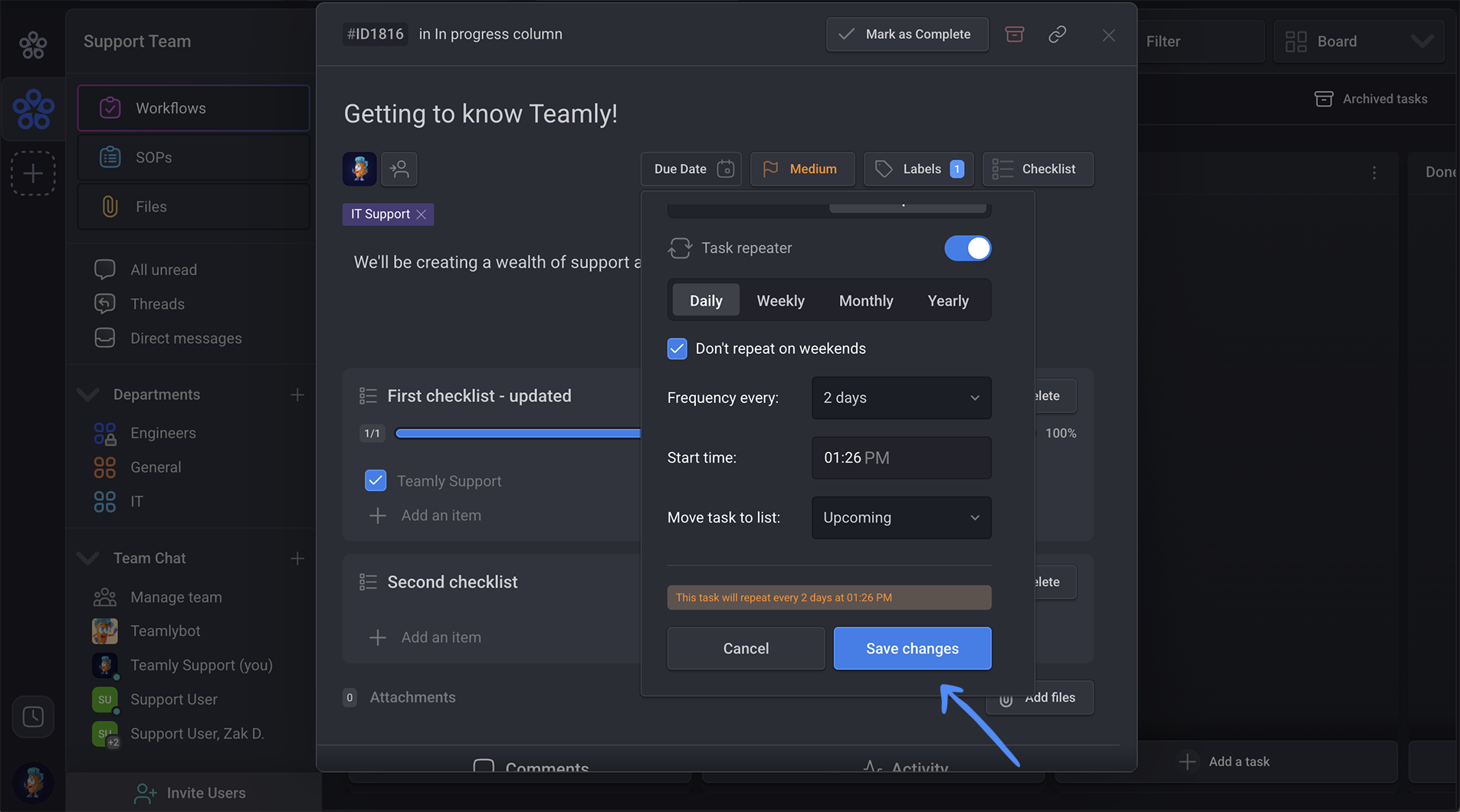Uncheck Don't repeat on weekends
This screenshot has height=812, width=1460.
(x=677, y=349)
